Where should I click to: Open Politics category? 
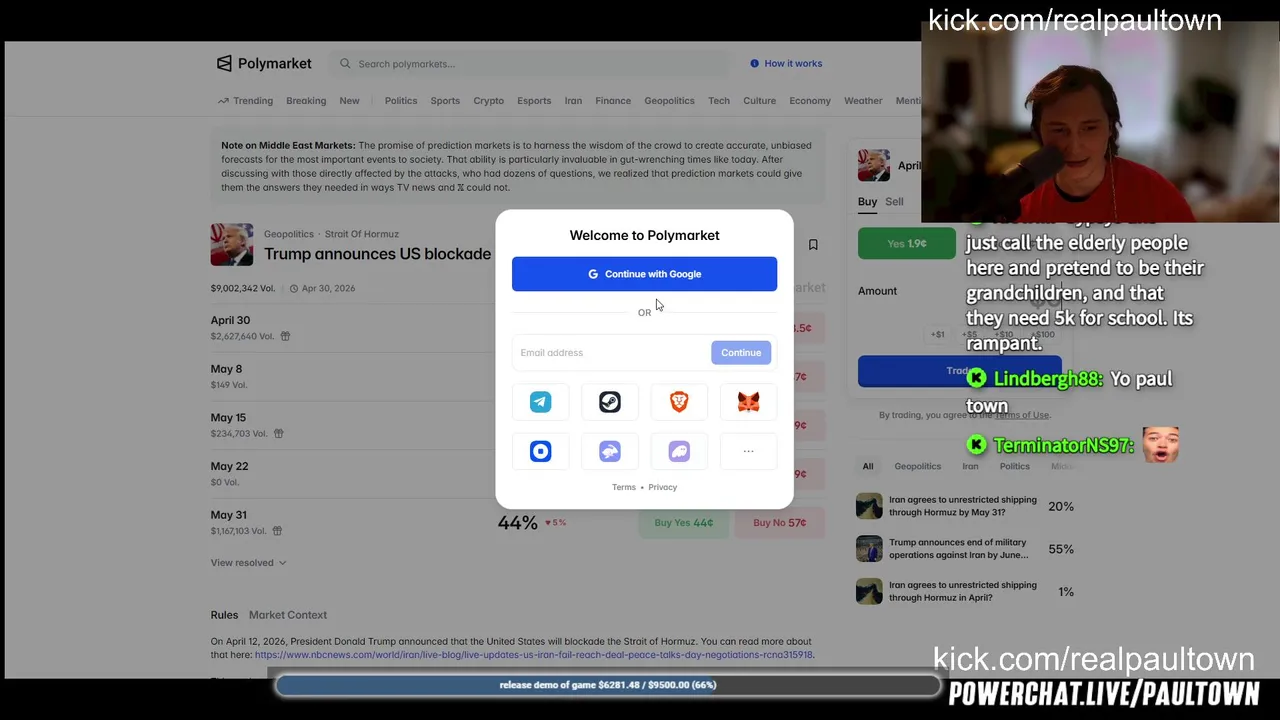click(401, 101)
